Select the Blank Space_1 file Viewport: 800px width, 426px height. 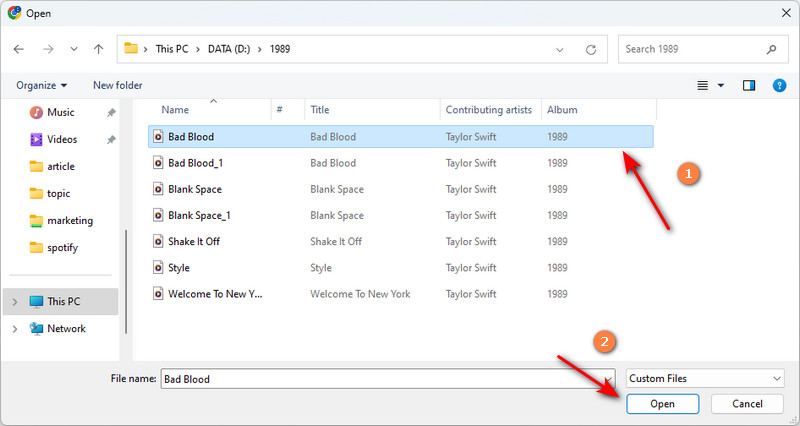401,215
